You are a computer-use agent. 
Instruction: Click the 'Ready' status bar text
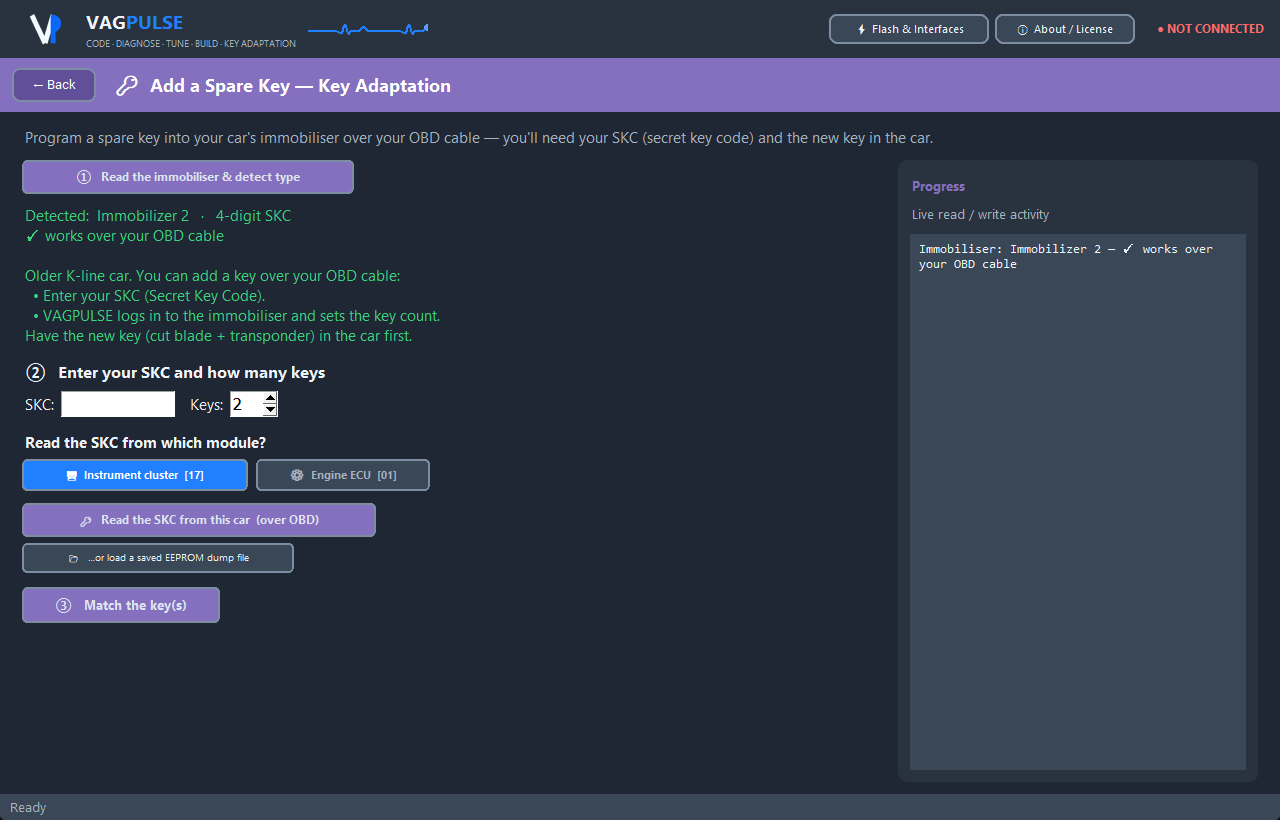click(x=28, y=807)
